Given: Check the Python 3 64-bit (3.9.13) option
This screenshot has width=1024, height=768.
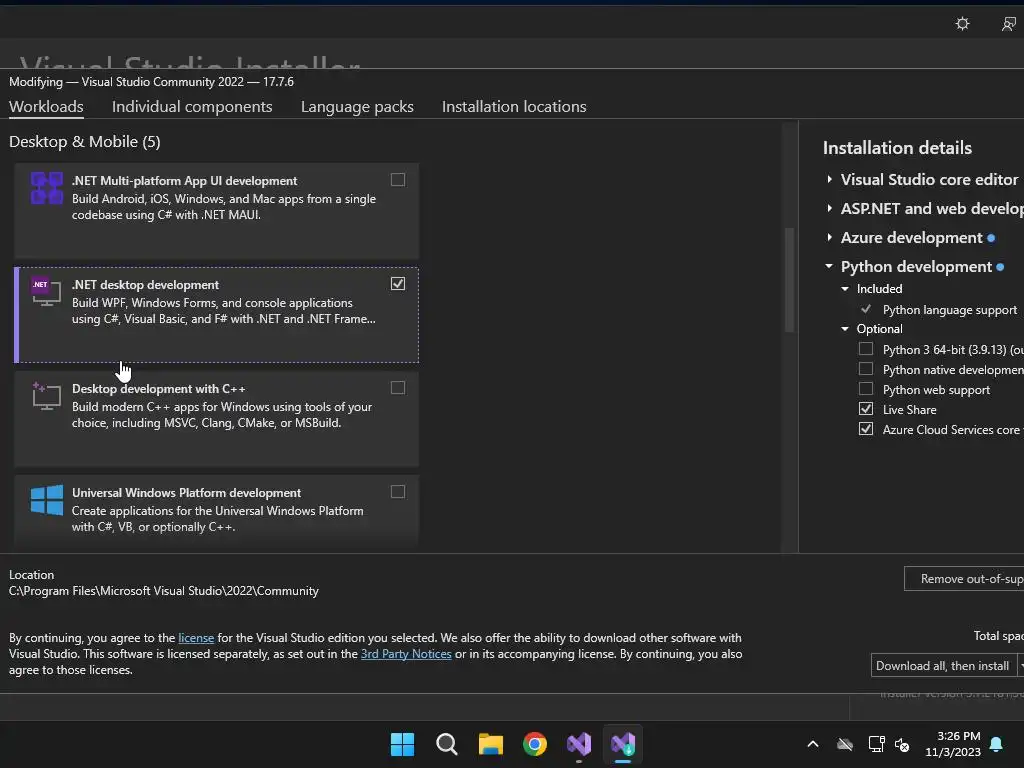Looking at the screenshot, I should (866, 349).
